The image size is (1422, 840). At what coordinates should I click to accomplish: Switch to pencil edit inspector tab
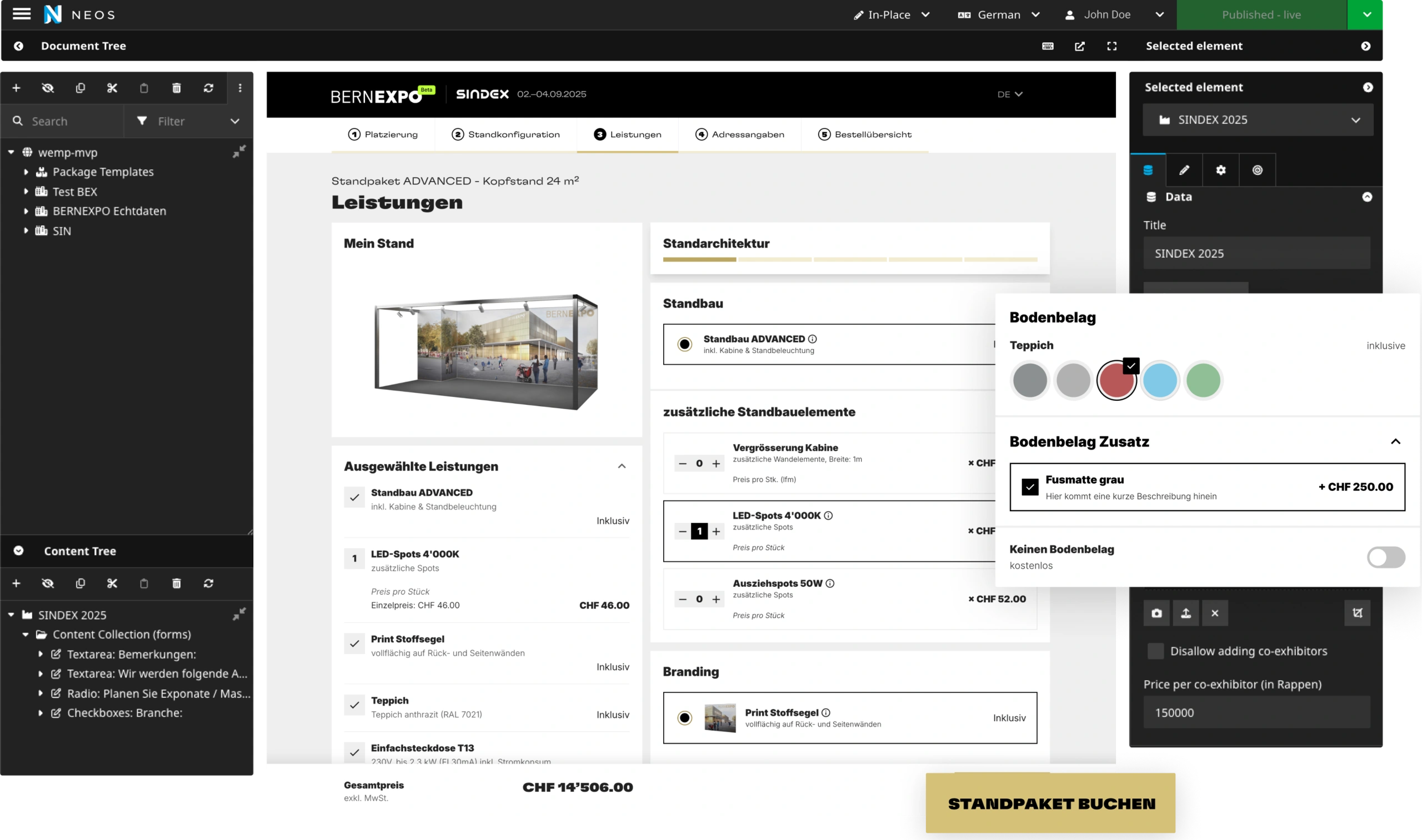point(1184,170)
